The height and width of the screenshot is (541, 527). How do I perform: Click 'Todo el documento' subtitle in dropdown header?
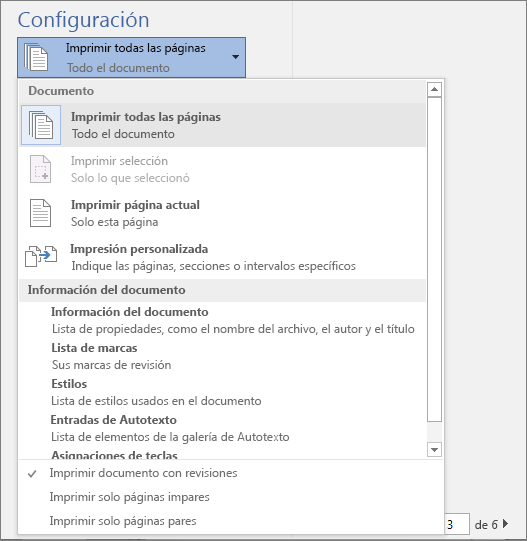tap(118, 68)
